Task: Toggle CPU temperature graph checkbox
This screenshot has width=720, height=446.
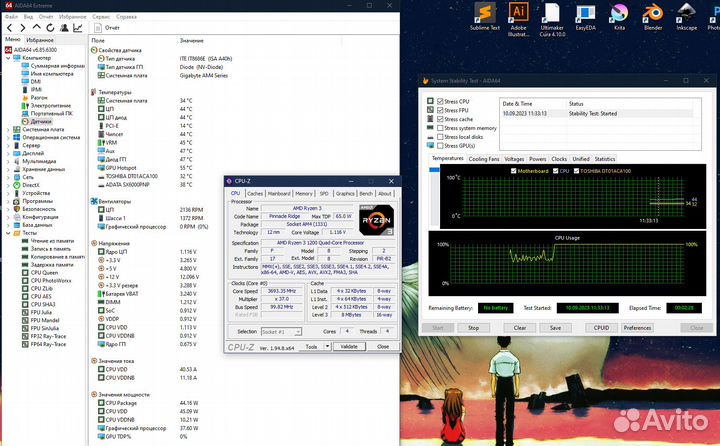Action: pos(556,171)
